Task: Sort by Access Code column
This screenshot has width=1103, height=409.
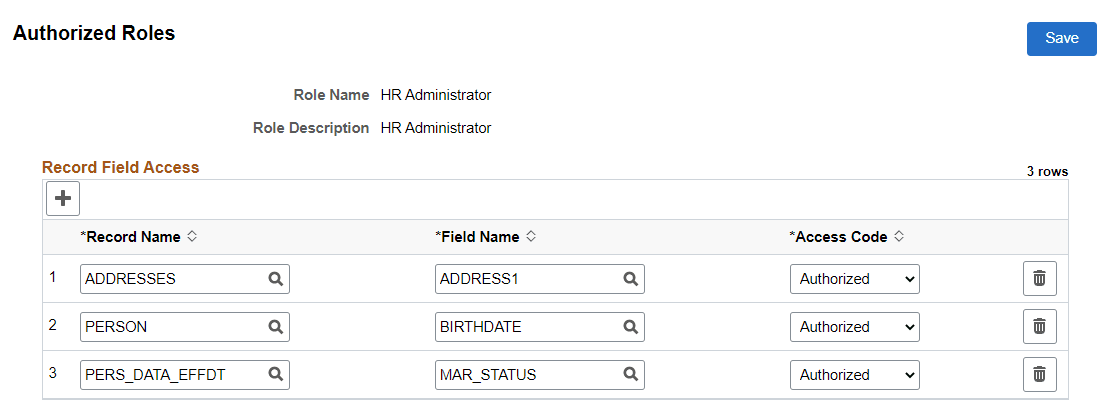Action: click(899, 237)
